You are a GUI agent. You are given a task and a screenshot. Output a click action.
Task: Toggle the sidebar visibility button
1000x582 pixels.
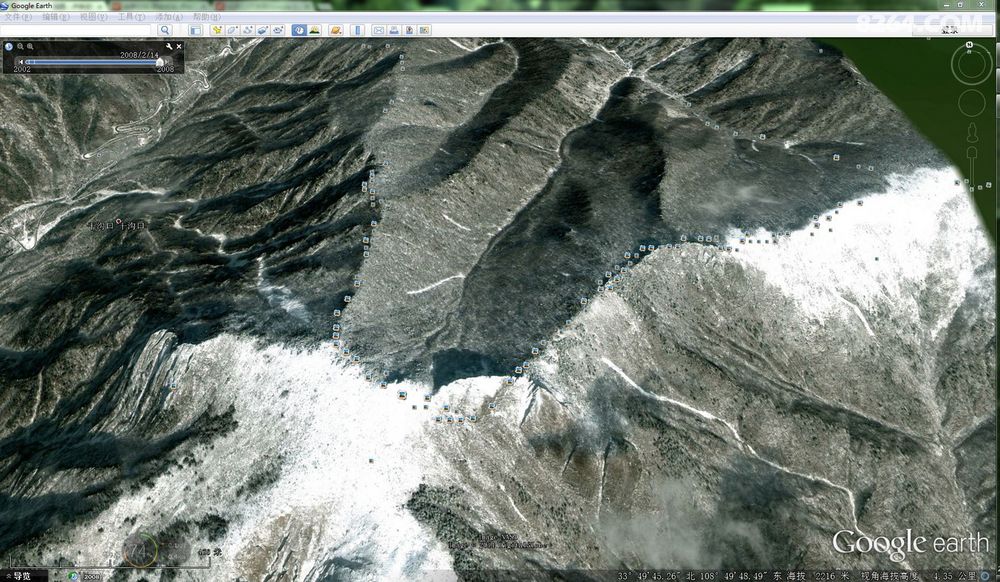point(196,31)
